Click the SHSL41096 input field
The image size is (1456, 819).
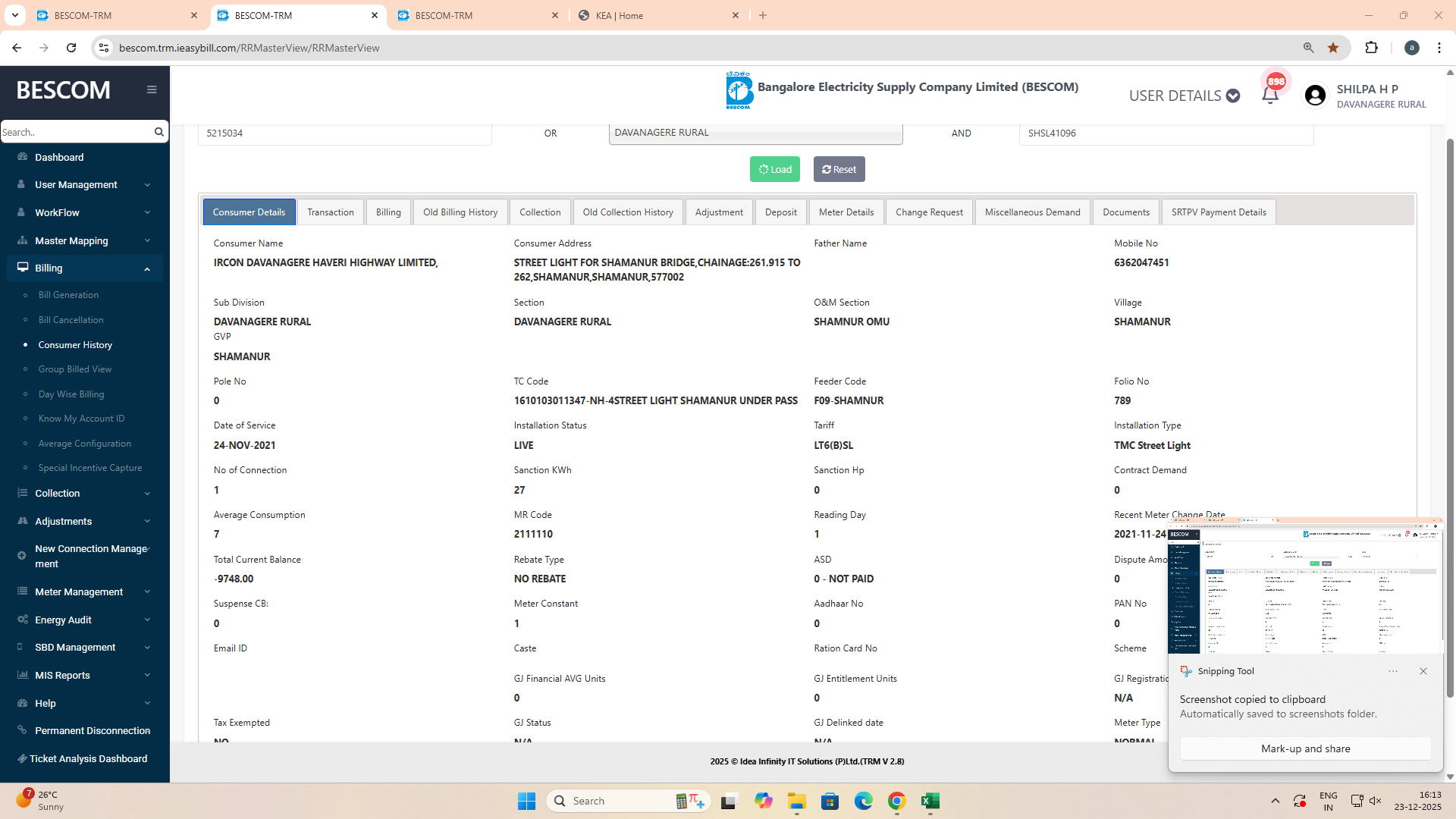pos(1166,133)
